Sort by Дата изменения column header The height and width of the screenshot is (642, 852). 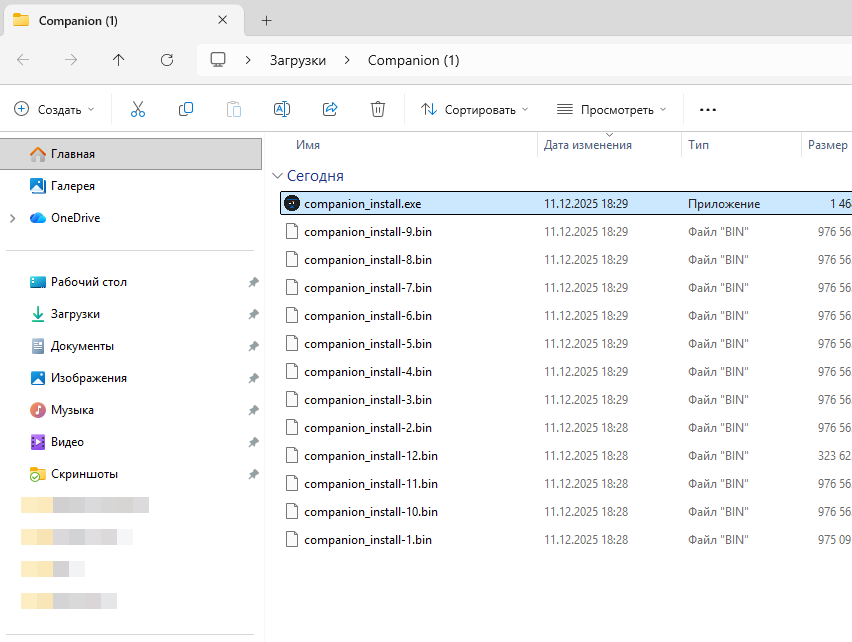(x=588, y=145)
